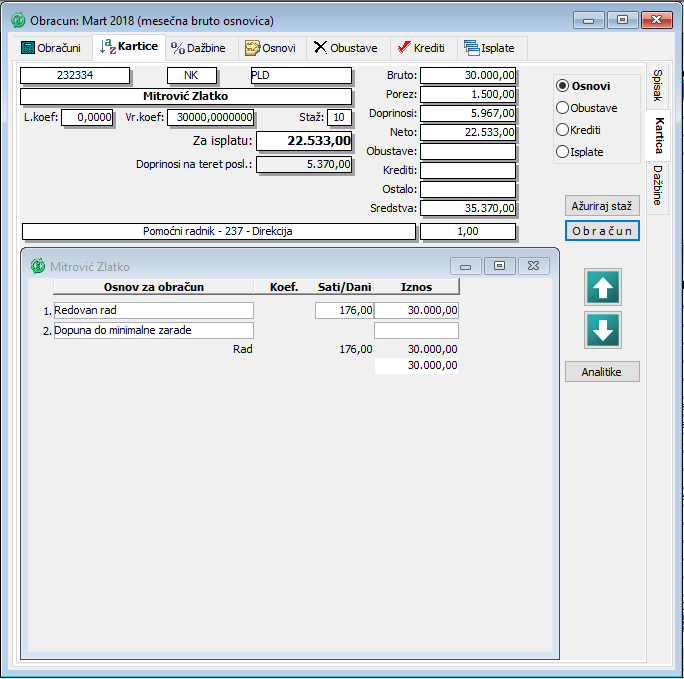Click the Mitrović Zlatko name field
Viewport: 684px width, 679px height.
[x=186, y=96]
